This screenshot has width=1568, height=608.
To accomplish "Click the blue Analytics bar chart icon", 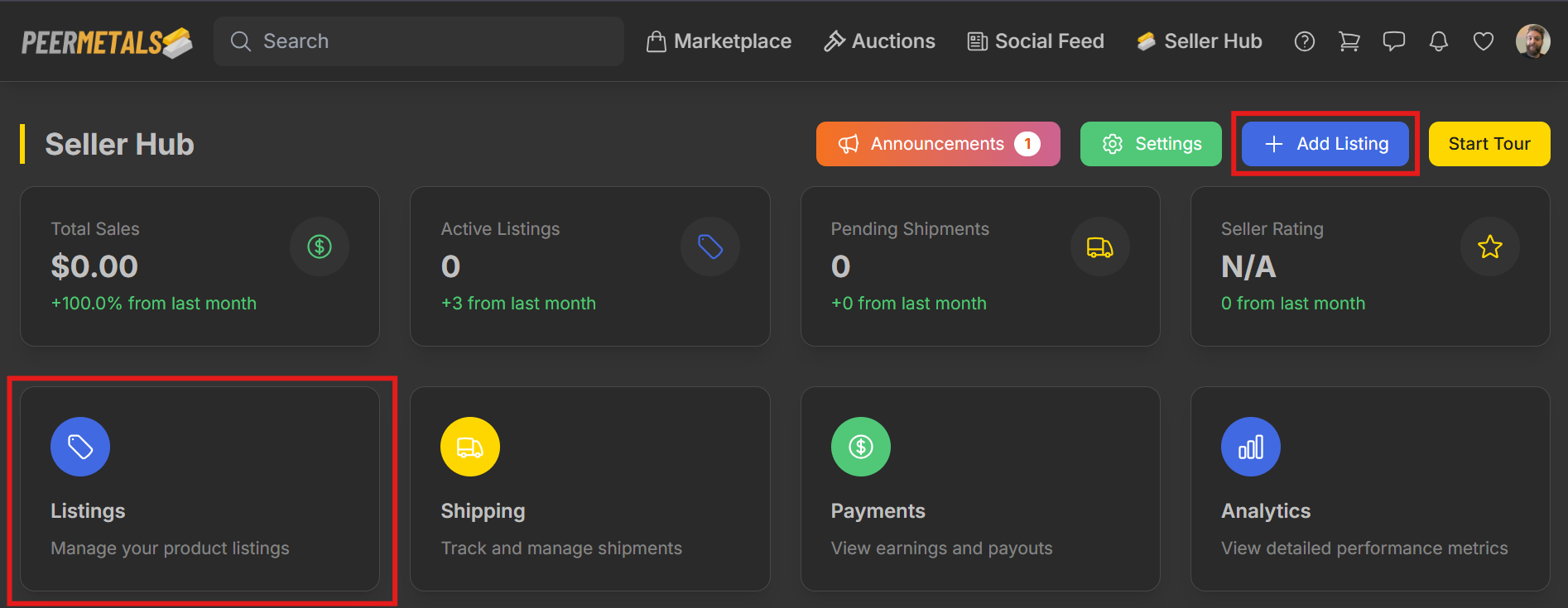I will pyautogui.click(x=1251, y=447).
